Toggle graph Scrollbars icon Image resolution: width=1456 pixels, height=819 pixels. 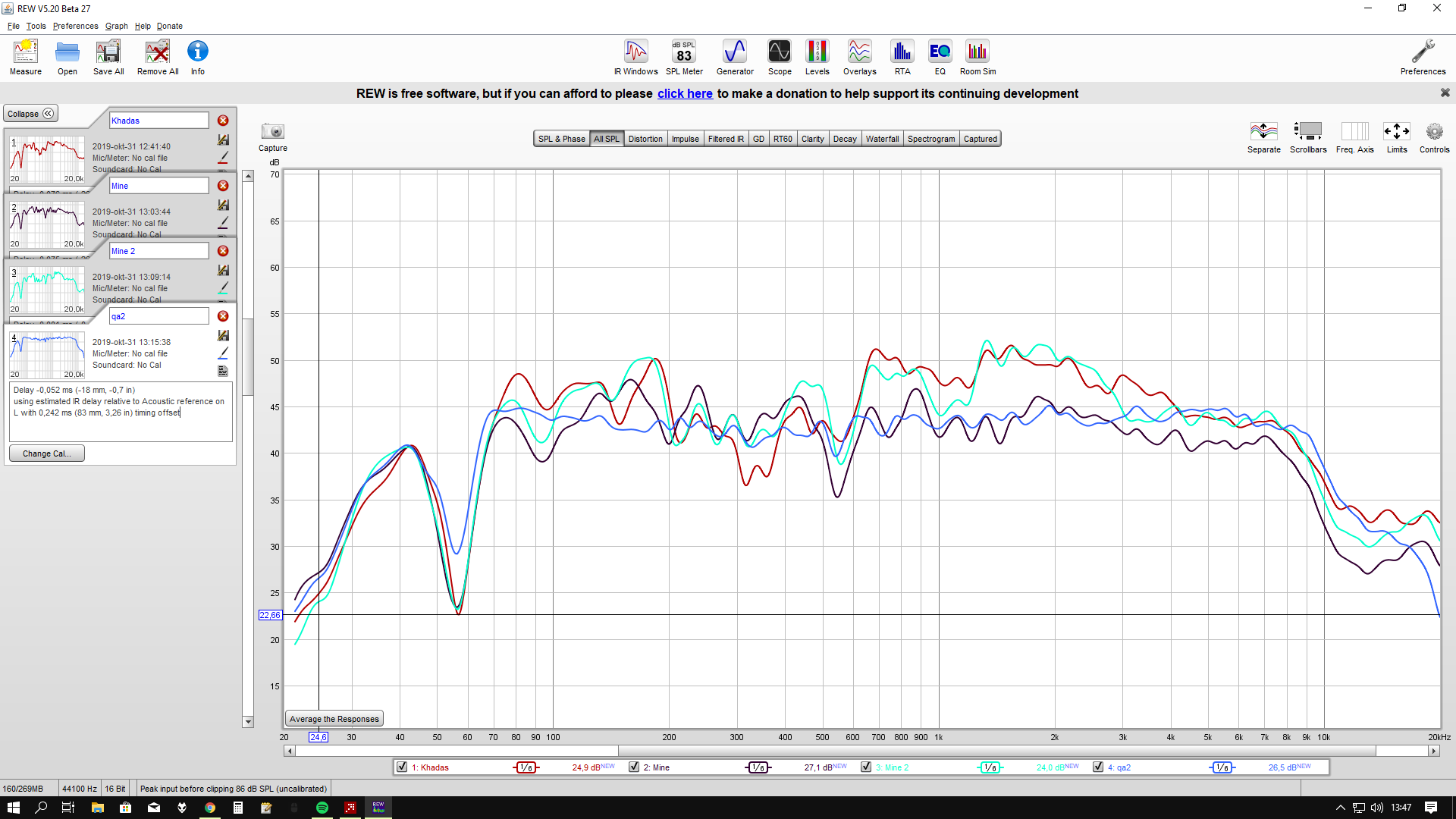1308,137
